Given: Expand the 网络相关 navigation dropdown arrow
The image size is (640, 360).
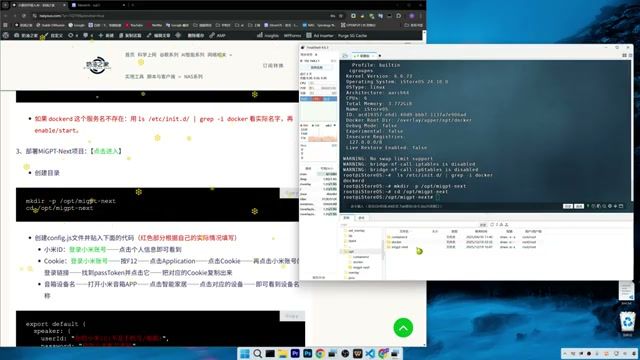Looking at the screenshot, I should pyautogui.click(x=231, y=55).
